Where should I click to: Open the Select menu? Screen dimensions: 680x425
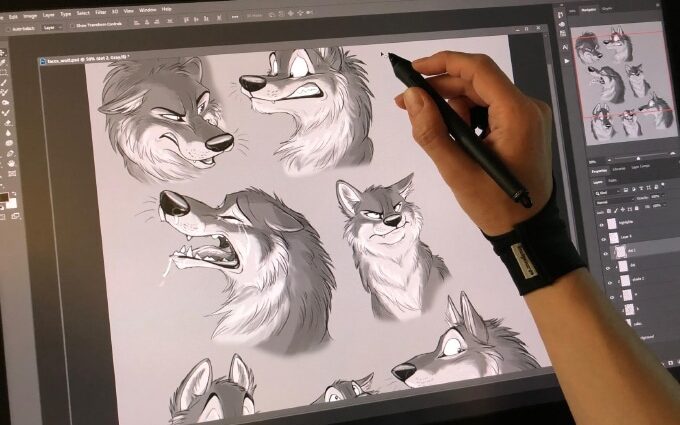(83, 13)
